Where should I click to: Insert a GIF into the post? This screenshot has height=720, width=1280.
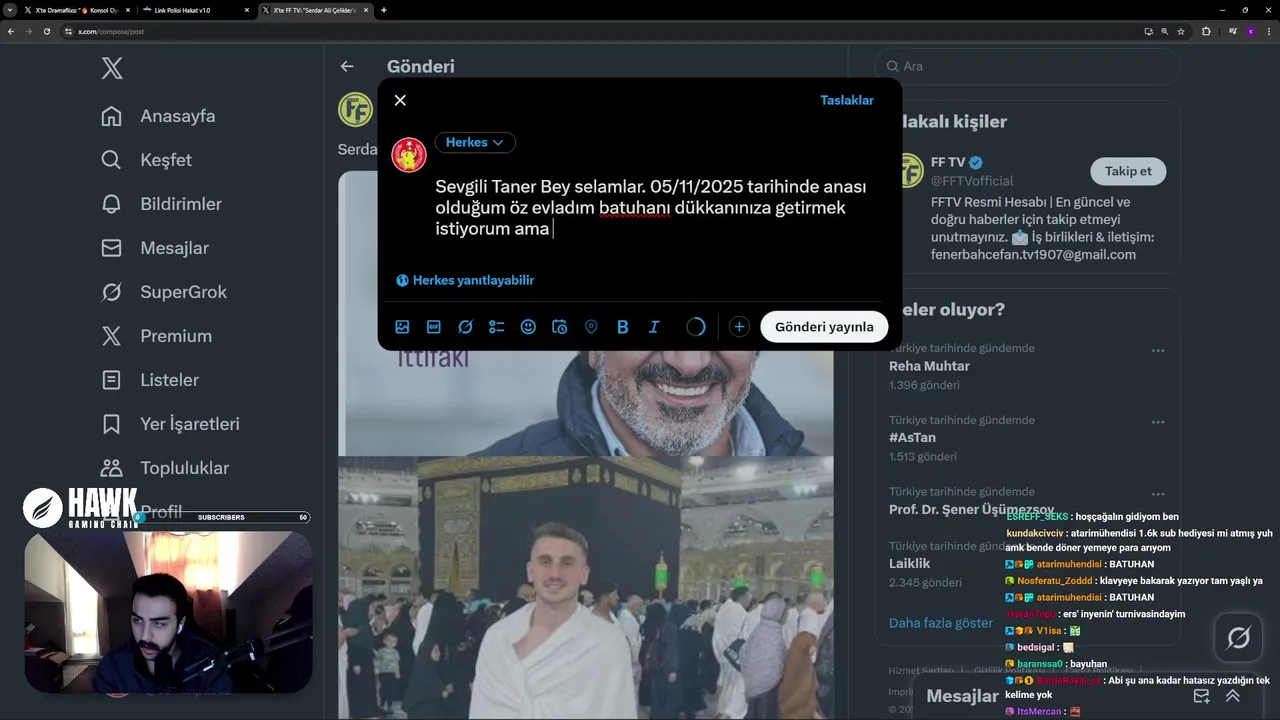point(434,327)
